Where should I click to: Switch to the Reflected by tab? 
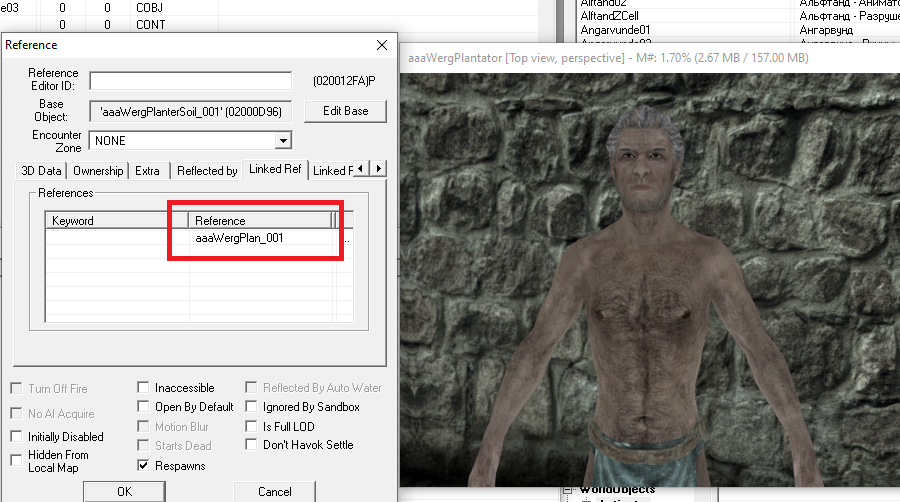[x=207, y=170]
